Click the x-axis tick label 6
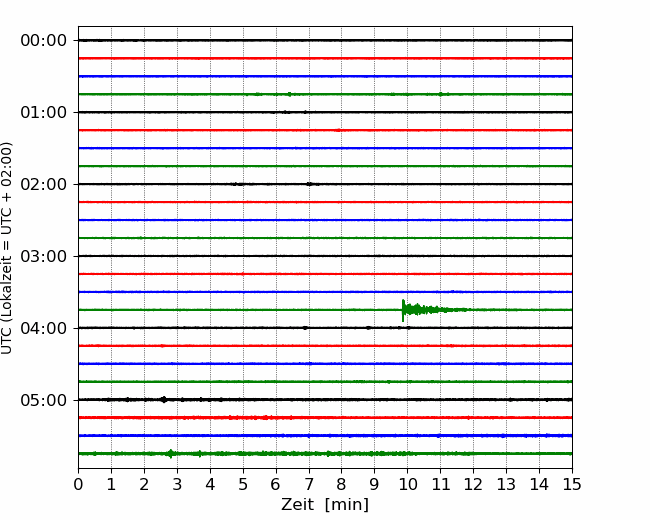This screenshot has width=650, height=520. coord(276,484)
